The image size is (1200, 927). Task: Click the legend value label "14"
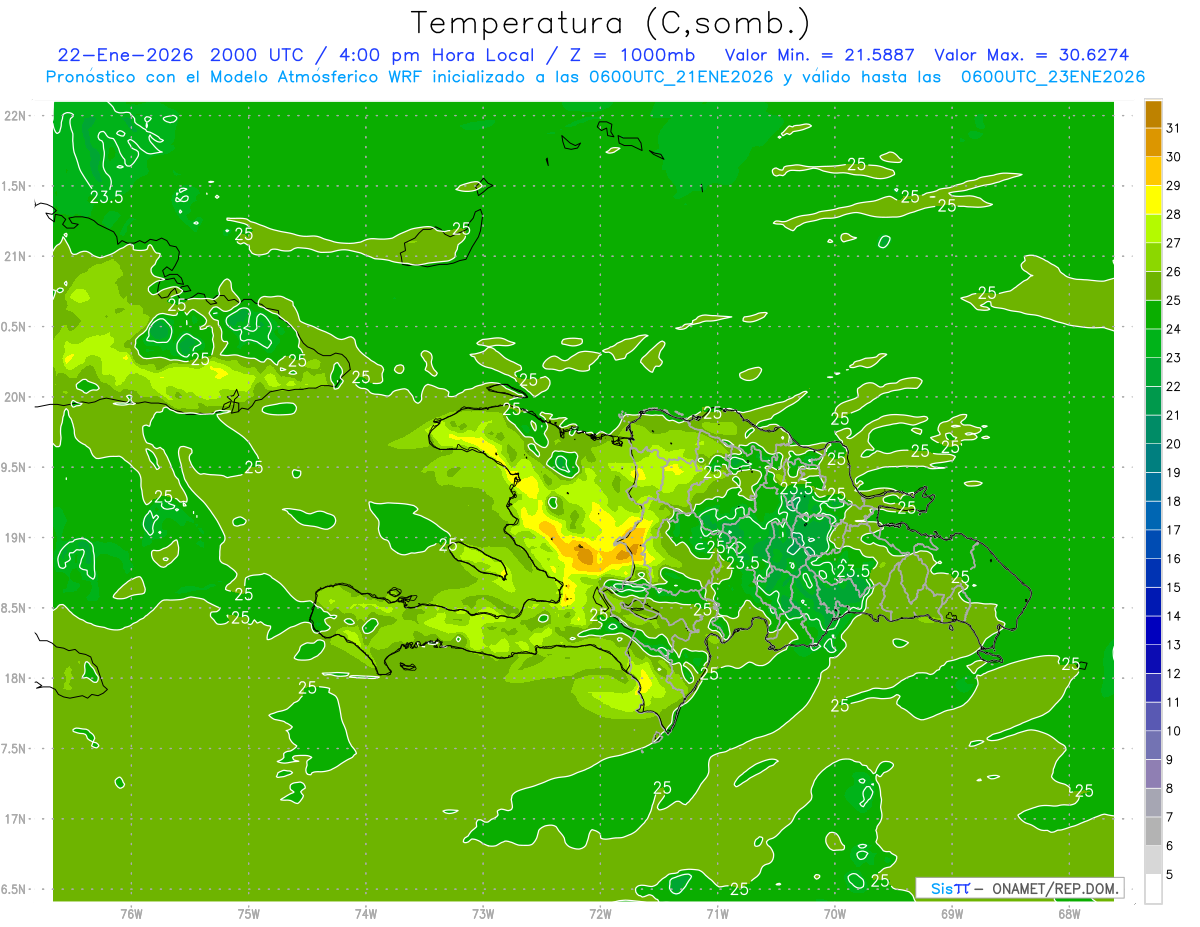pyautogui.click(x=1174, y=616)
